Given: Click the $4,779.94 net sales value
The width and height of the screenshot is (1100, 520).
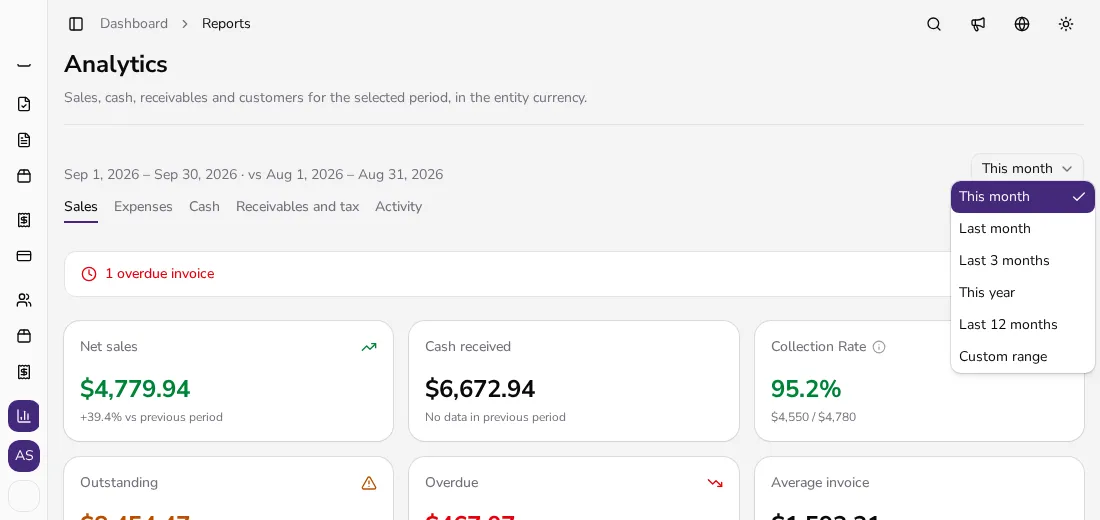Looking at the screenshot, I should (135, 388).
